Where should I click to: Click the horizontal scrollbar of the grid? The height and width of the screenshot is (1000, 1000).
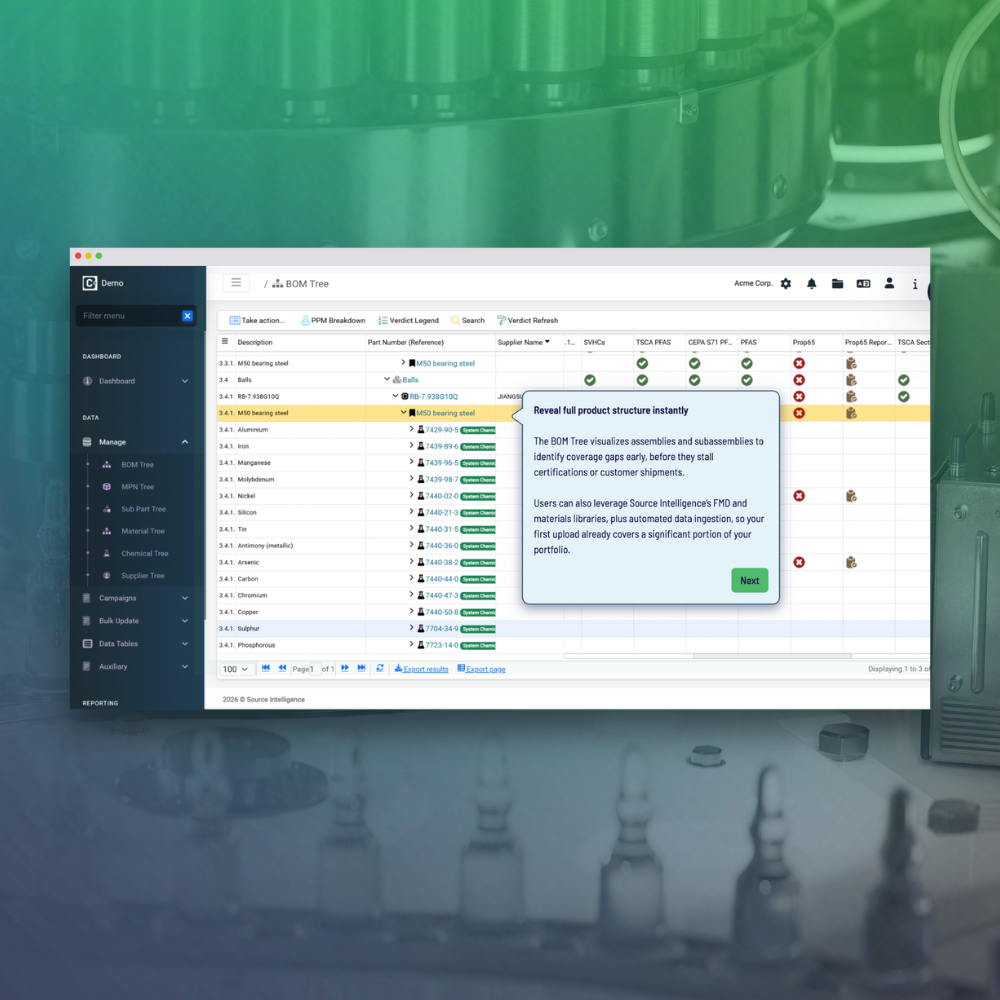pyautogui.click(x=772, y=656)
